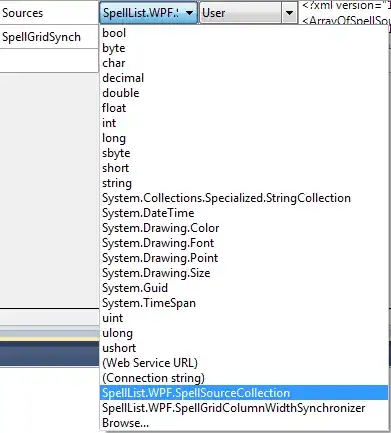This screenshot has height=433, width=391.
Task: Pick System.Guid type
Action: (244, 288)
